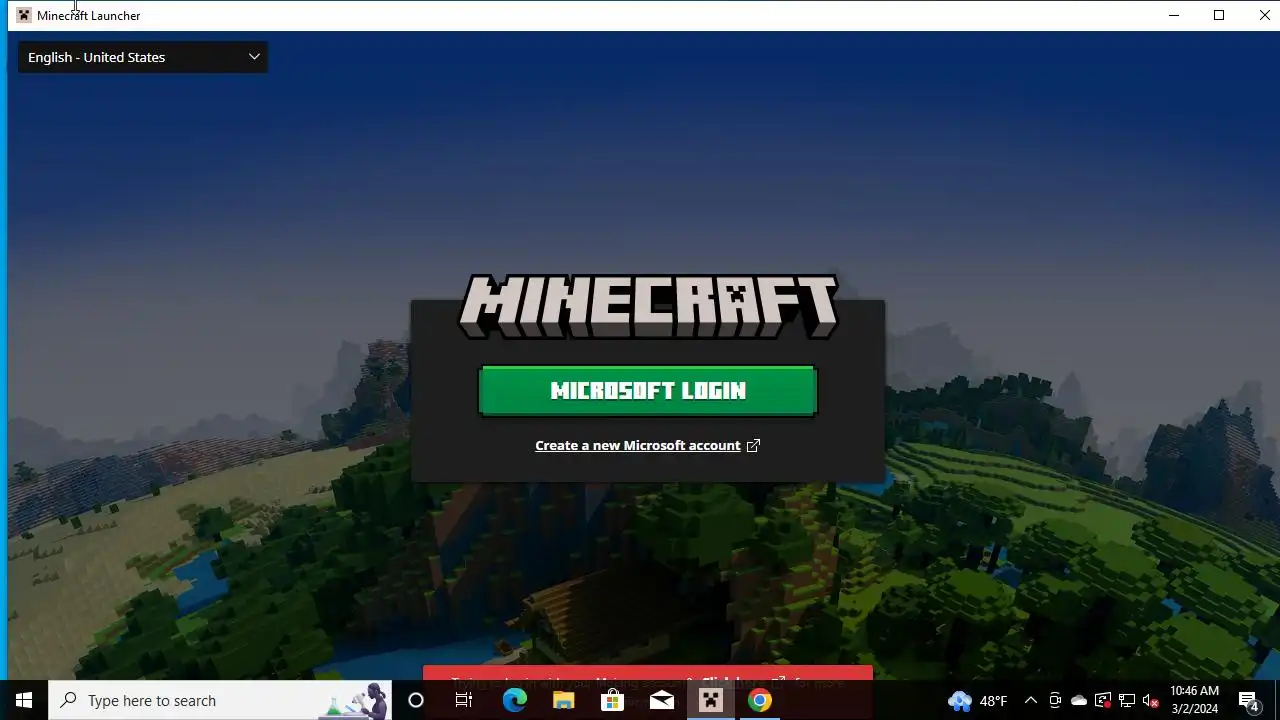Open File Explorer from the taskbar
Screen dimensions: 1280x720
point(563,701)
